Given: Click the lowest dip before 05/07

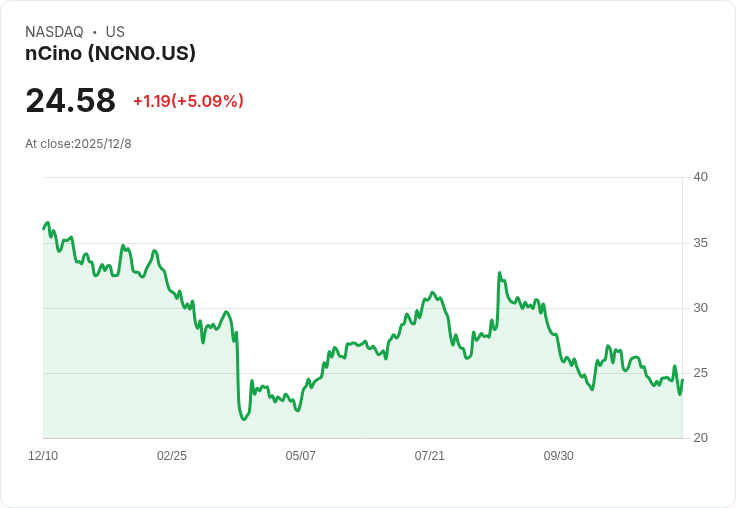Looking at the screenshot, I should point(244,419).
